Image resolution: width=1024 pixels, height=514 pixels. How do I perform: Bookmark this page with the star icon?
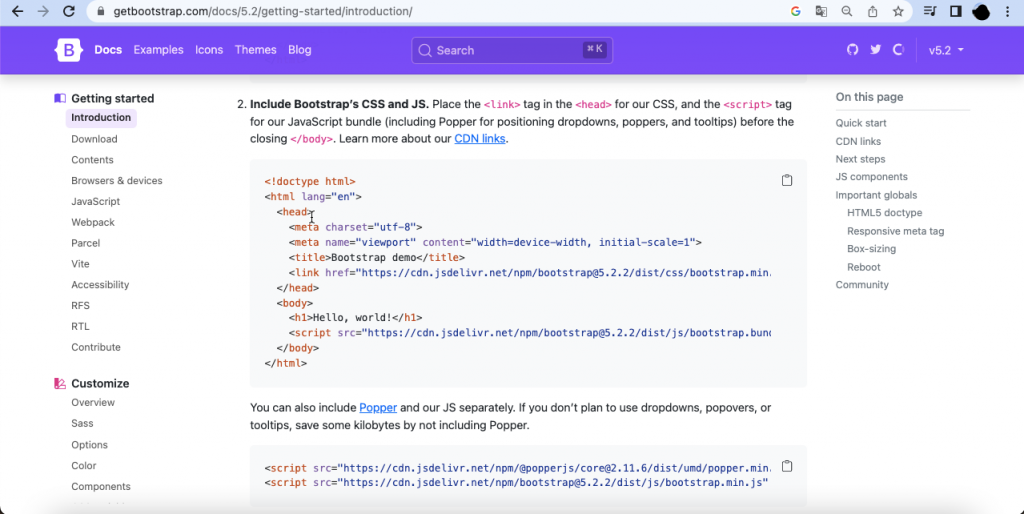point(899,11)
